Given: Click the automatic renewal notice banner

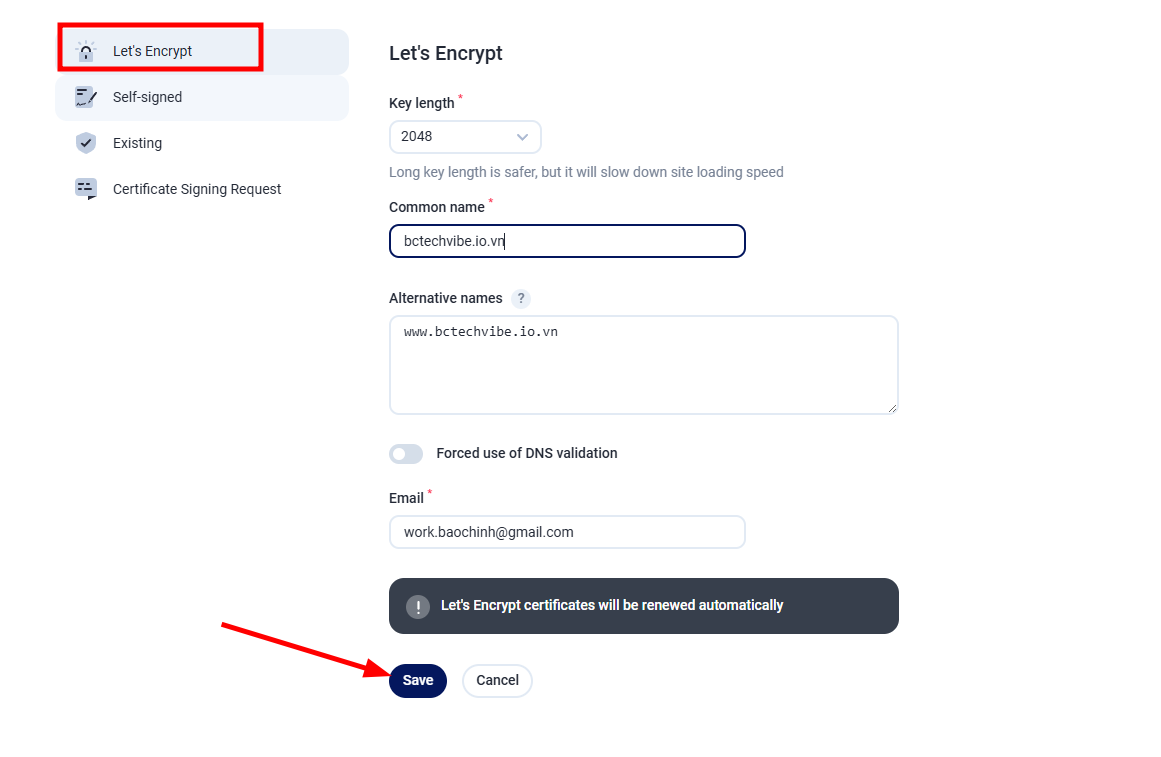Looking at the screenshot, I should click(643, 606).
